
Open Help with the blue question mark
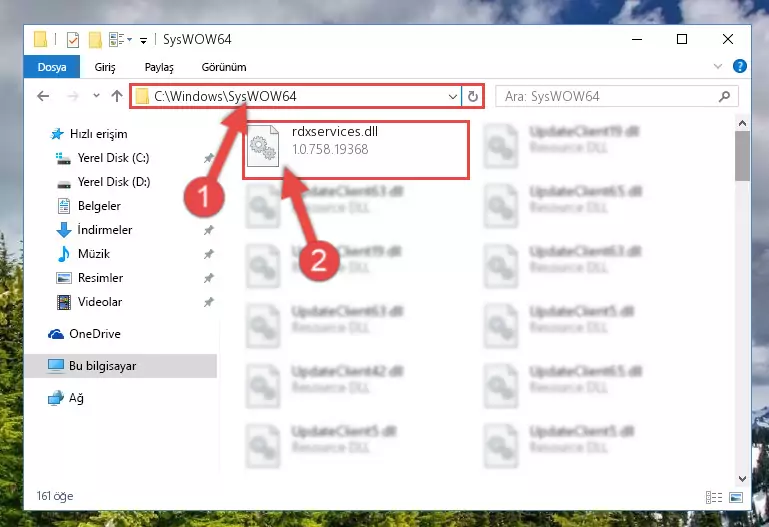pyautogui.click(x=740, y=66)
